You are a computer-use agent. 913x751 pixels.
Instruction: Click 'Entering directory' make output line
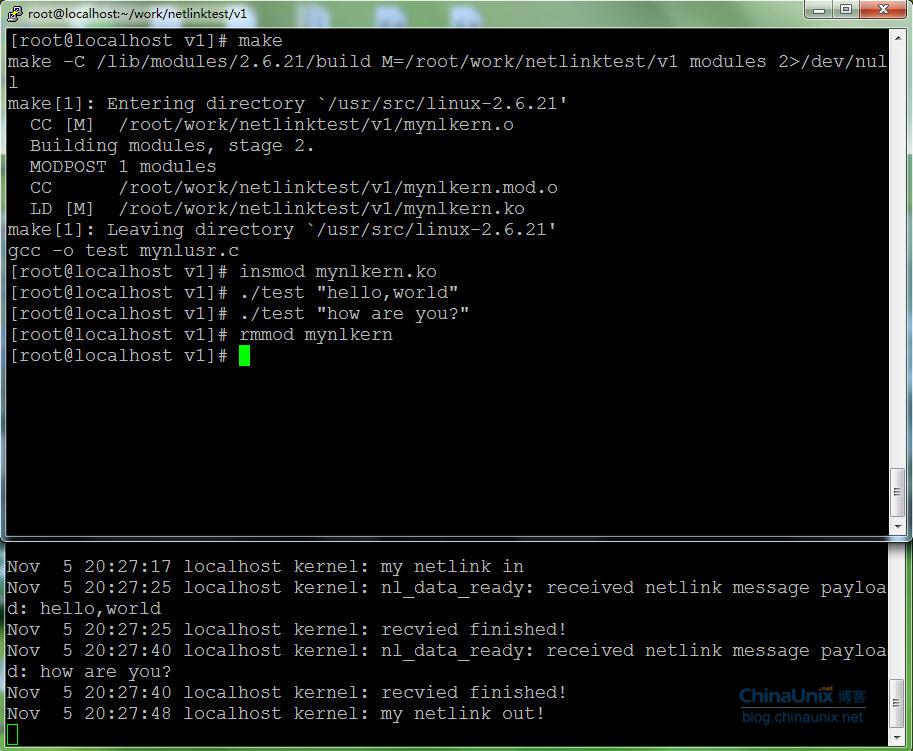(x=287, y=104)
